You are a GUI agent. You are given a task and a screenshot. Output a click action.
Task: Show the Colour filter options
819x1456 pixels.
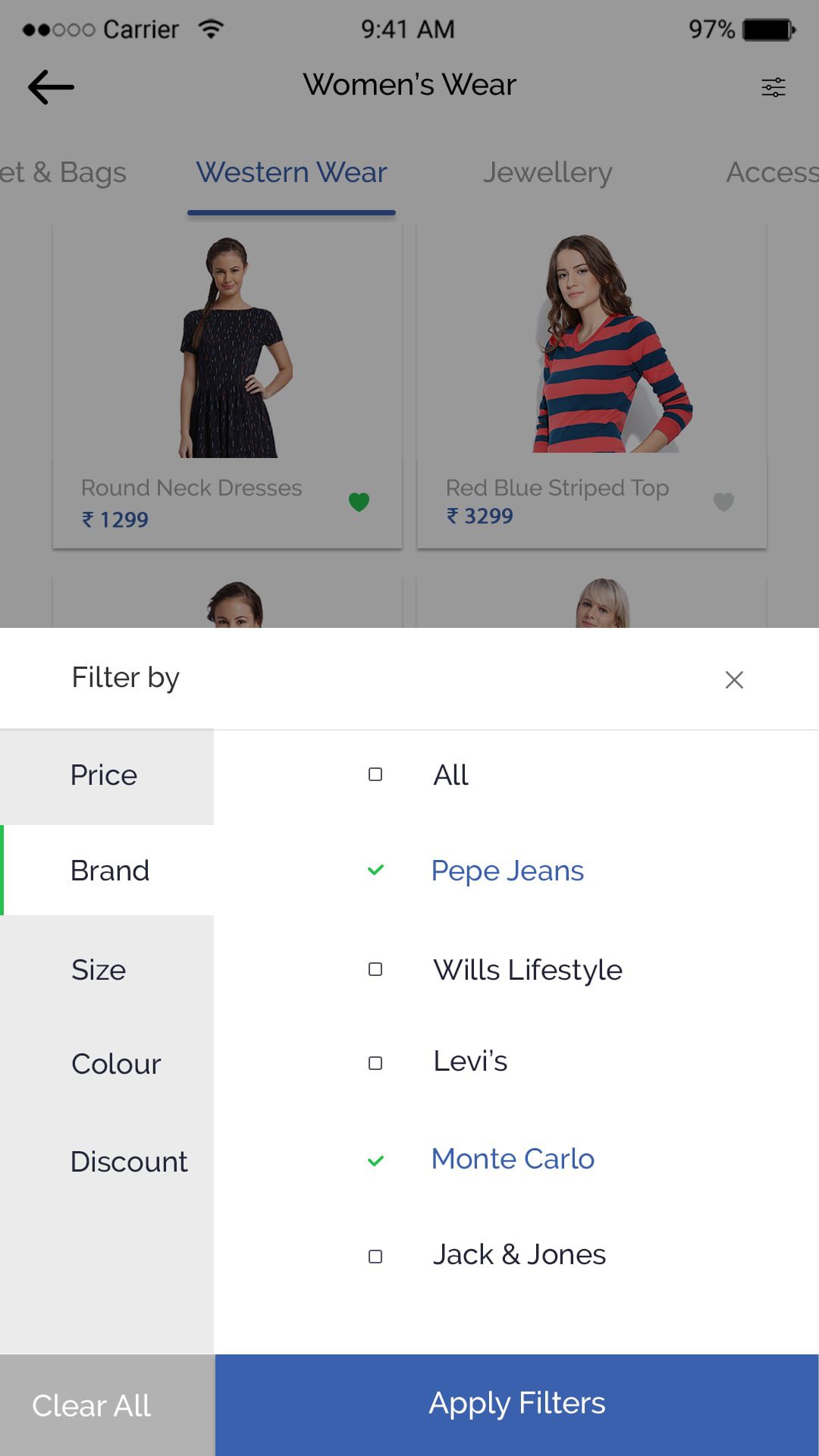click(107, 1064)
